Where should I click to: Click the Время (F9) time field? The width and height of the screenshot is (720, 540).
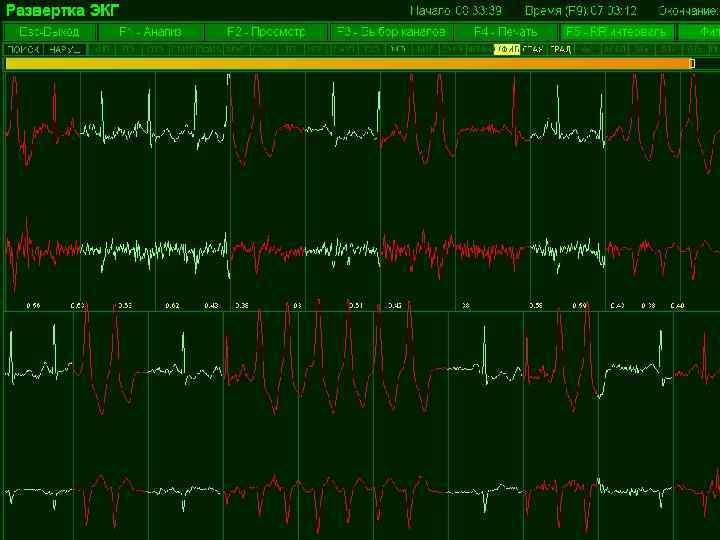click(x=580, y=11)
